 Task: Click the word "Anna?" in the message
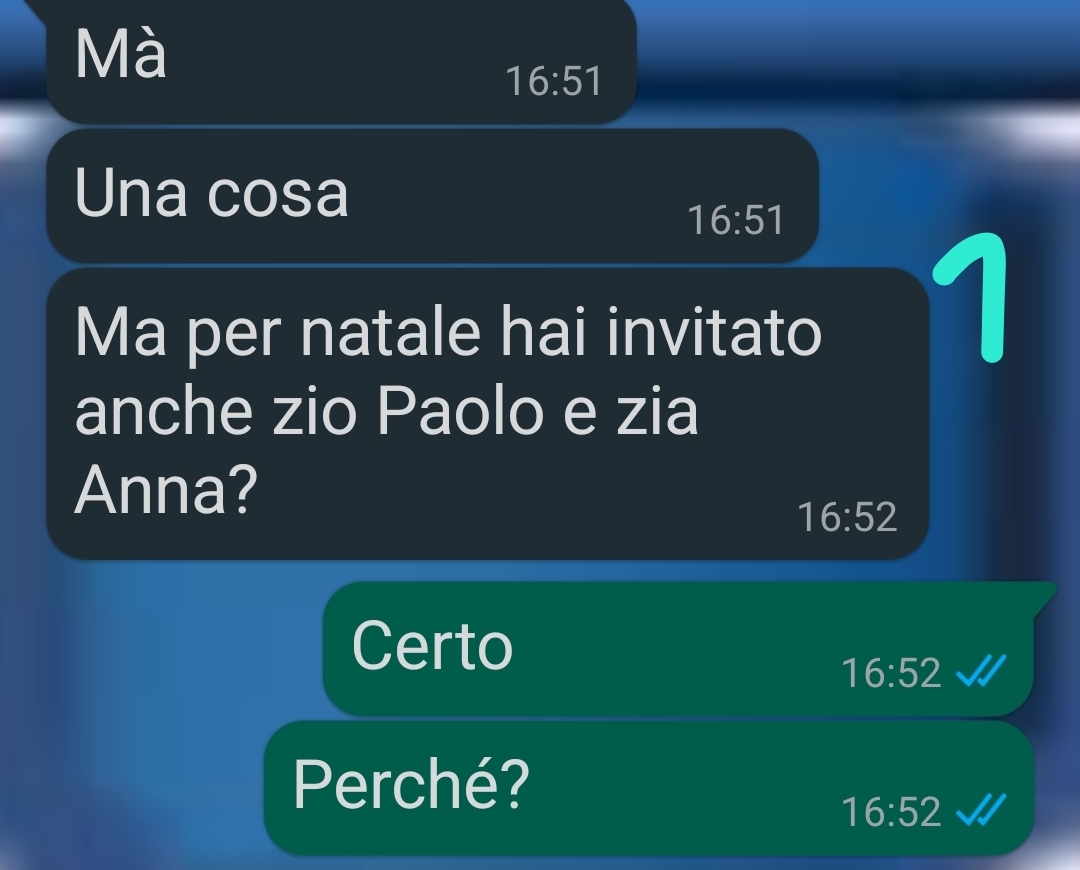[x=165, y=489]
